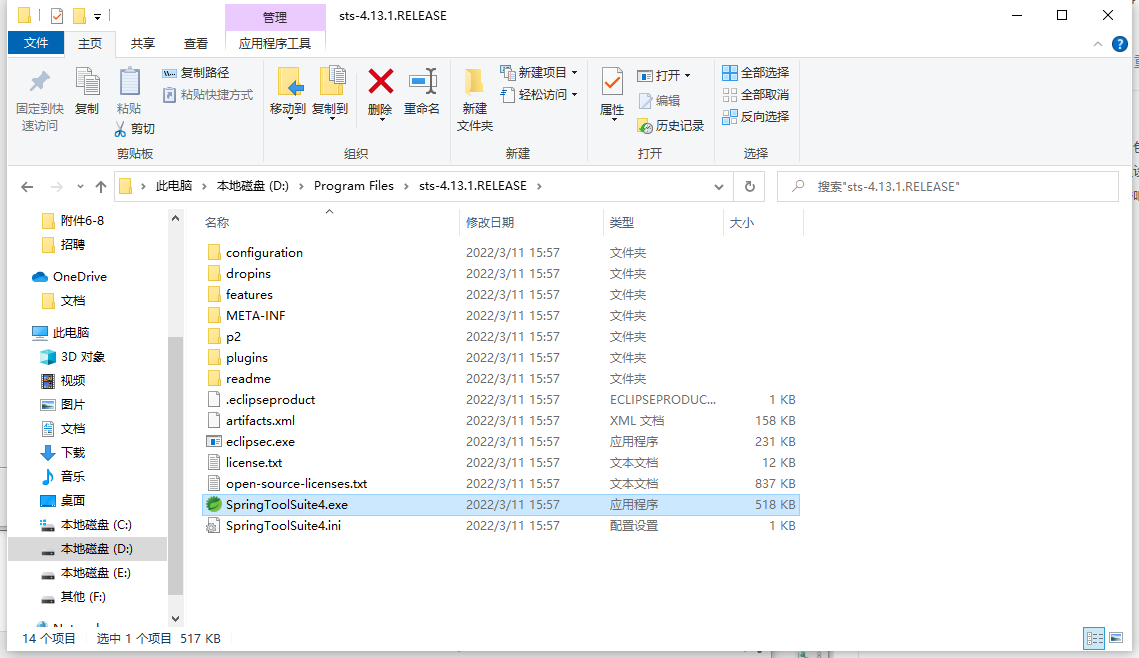
Task: Switch to large icons view layout
Action: click(1116, 638)
